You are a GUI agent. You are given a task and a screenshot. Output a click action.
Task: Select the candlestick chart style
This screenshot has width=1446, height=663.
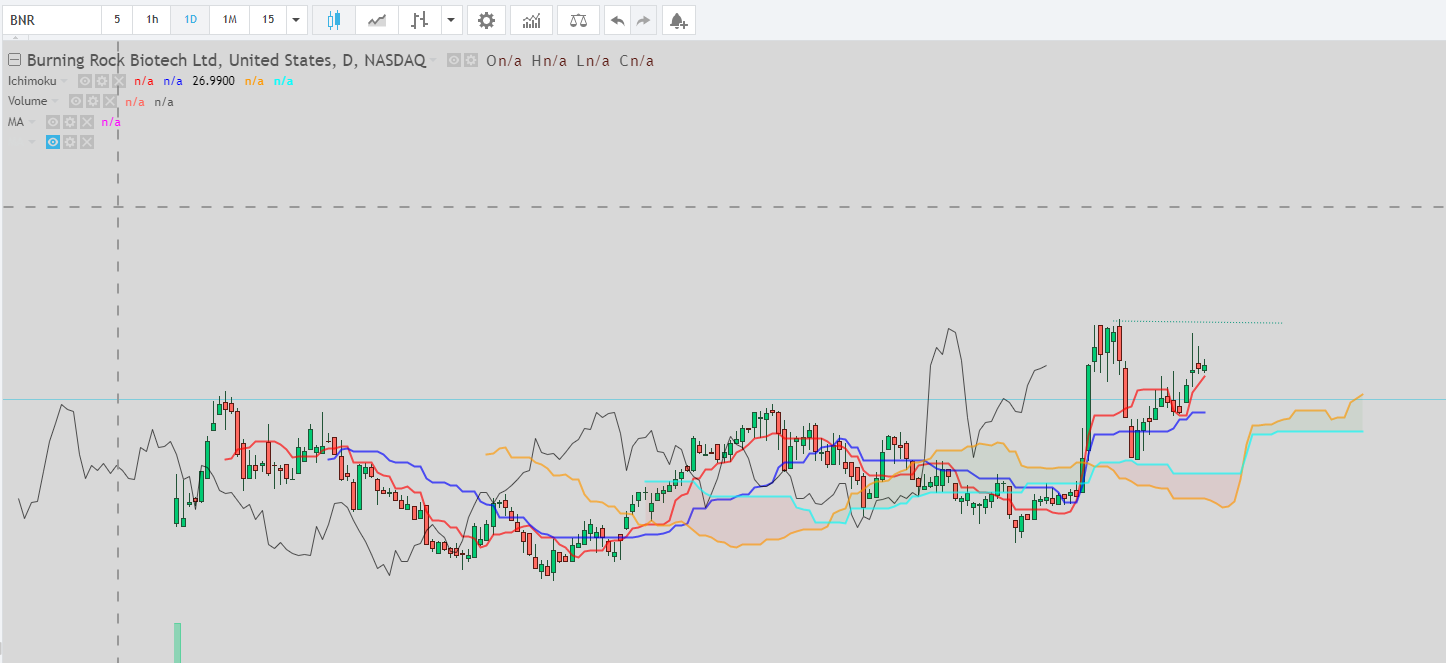click(334, 20)
